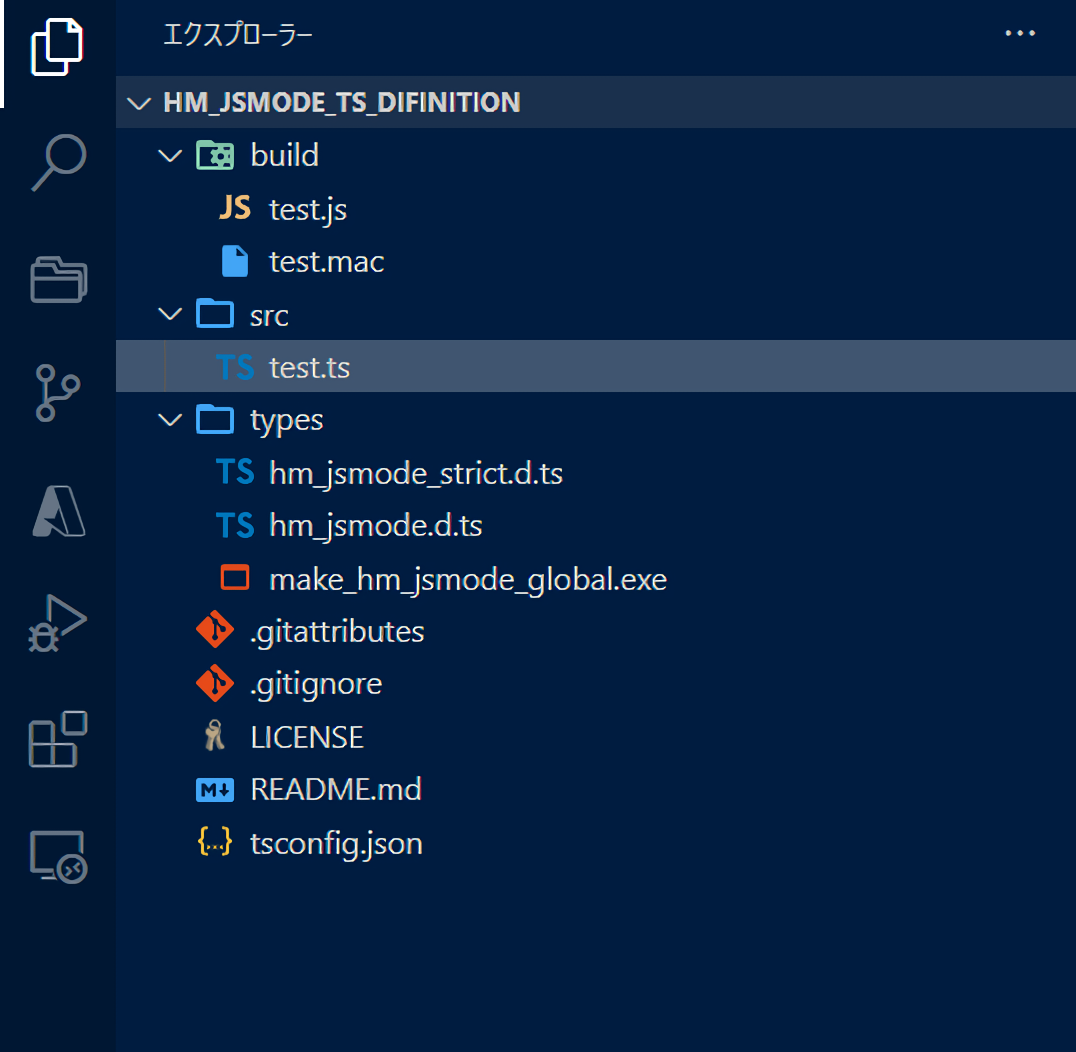Viewport: 1076px width, 1052px height.
Task: Open the Extensions marketplace view
Action: (x=58, y=740)
